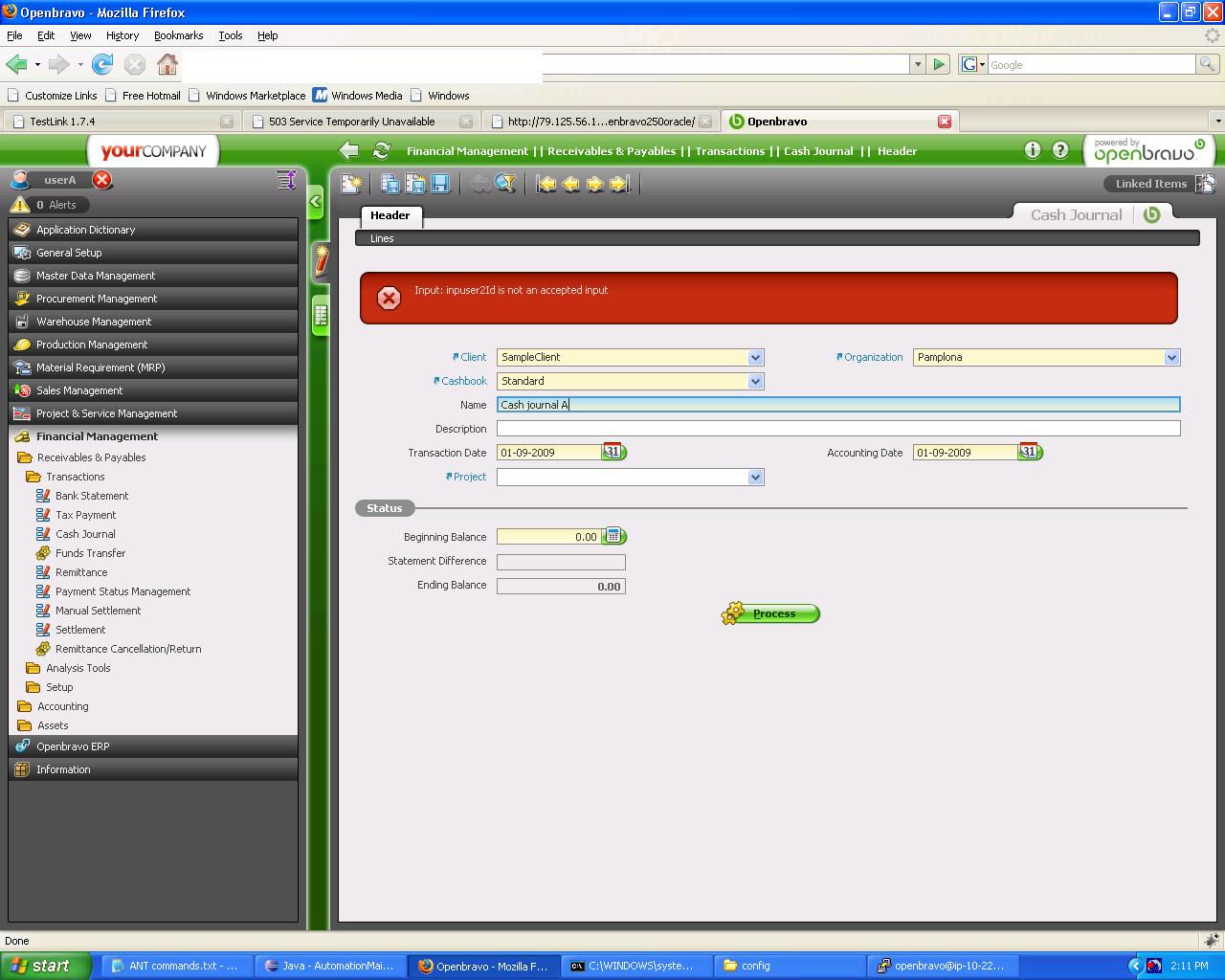Screen dimensions: 1225x980
Task: Expand the Analysis Tools folder
Action: [78, 668]
